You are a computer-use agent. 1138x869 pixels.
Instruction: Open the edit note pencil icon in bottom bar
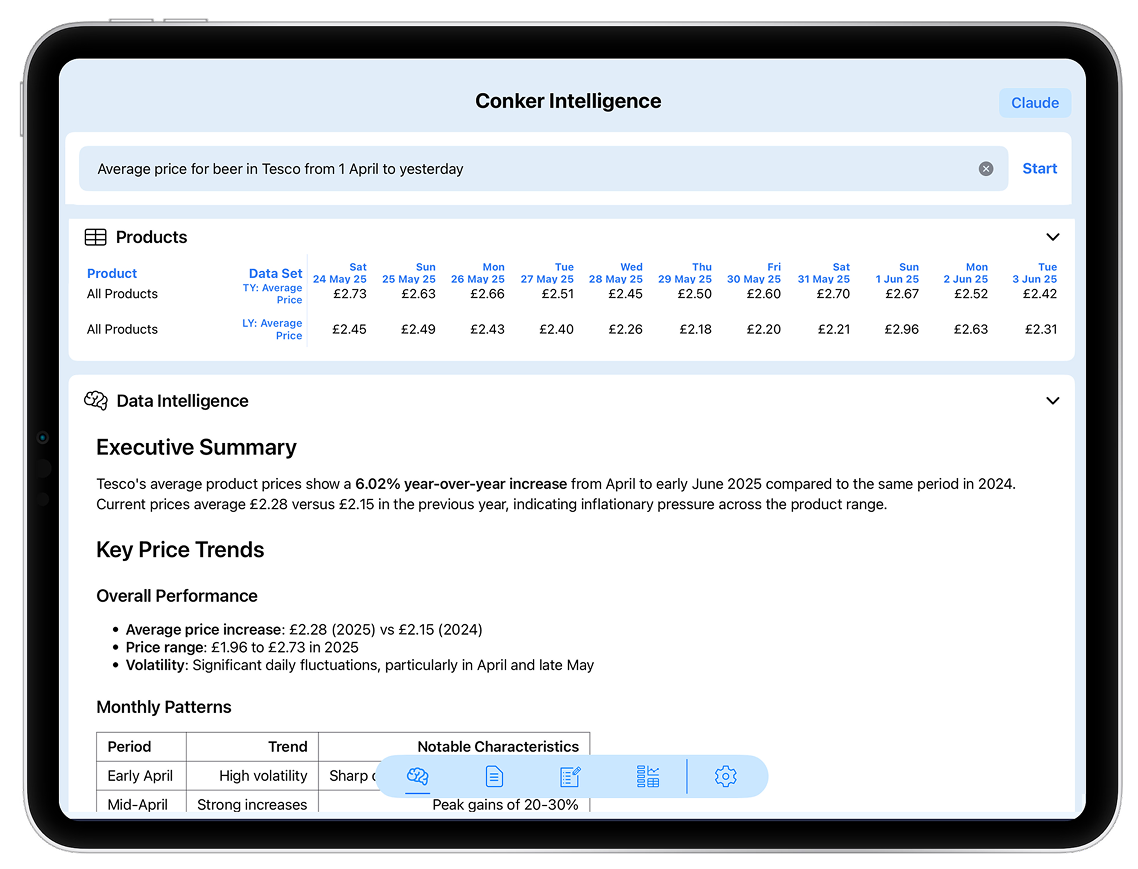570,776
